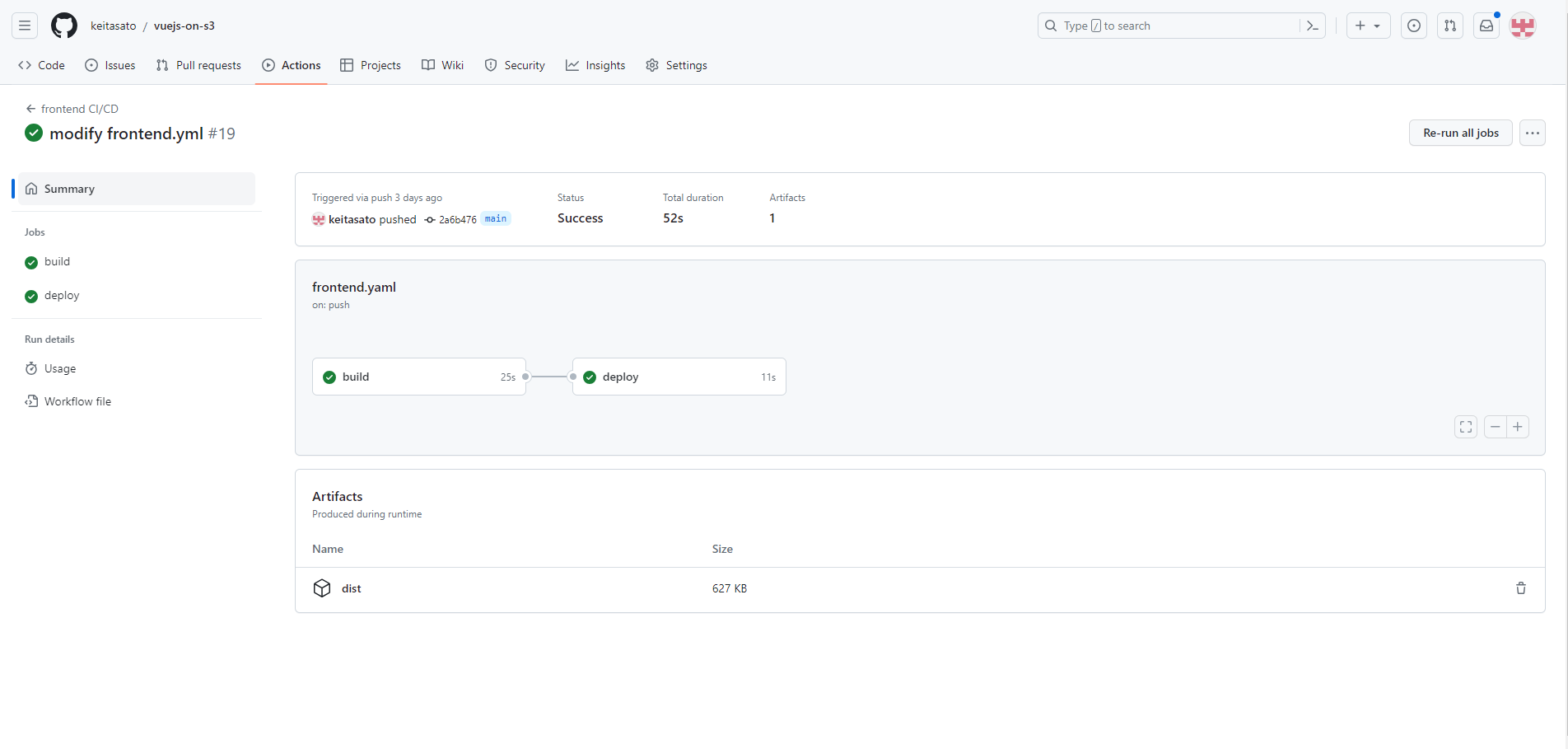The width and height of the screenshot is (1568, 749).
Task: Open the Workflow file view
Action: pyautogui.click(x=137, y=401)
